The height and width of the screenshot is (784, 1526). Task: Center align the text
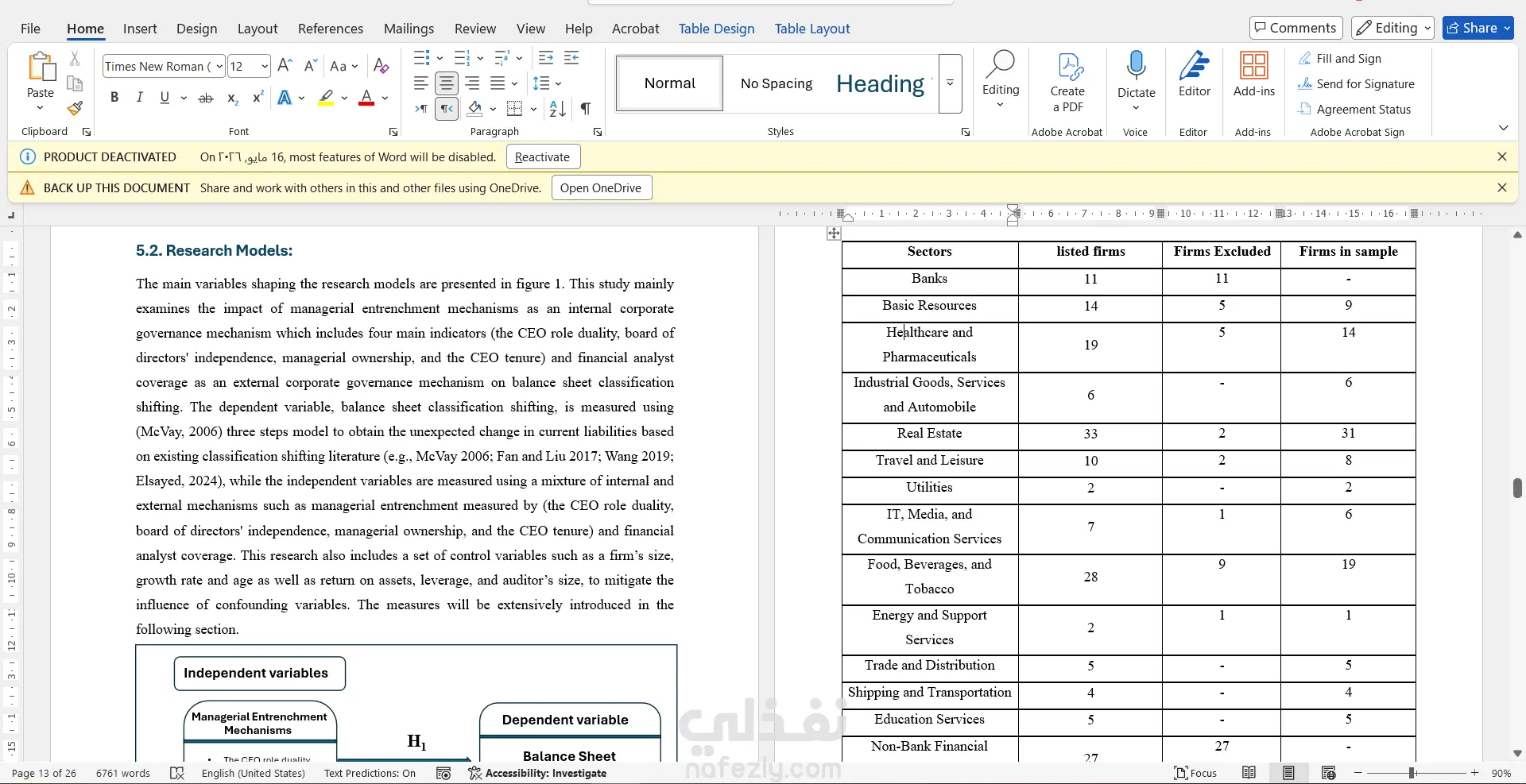tap(447, 83)
